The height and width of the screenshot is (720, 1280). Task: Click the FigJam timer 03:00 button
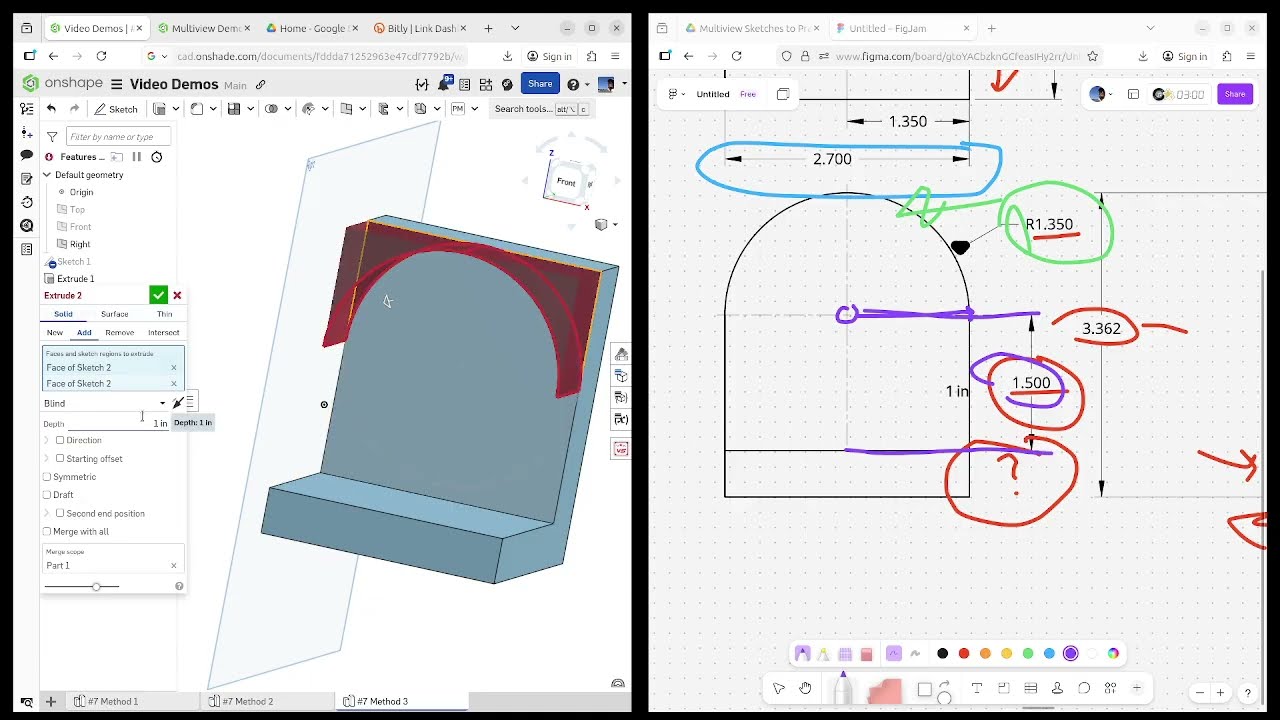click(x=1179, y=94)
